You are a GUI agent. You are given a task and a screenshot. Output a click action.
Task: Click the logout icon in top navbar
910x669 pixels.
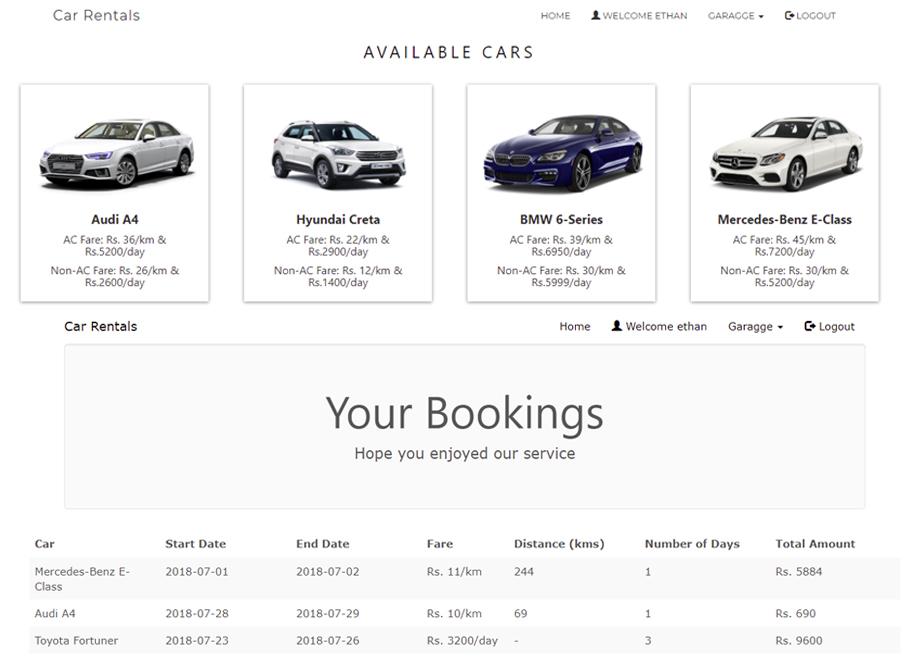(x=789, y=15)
